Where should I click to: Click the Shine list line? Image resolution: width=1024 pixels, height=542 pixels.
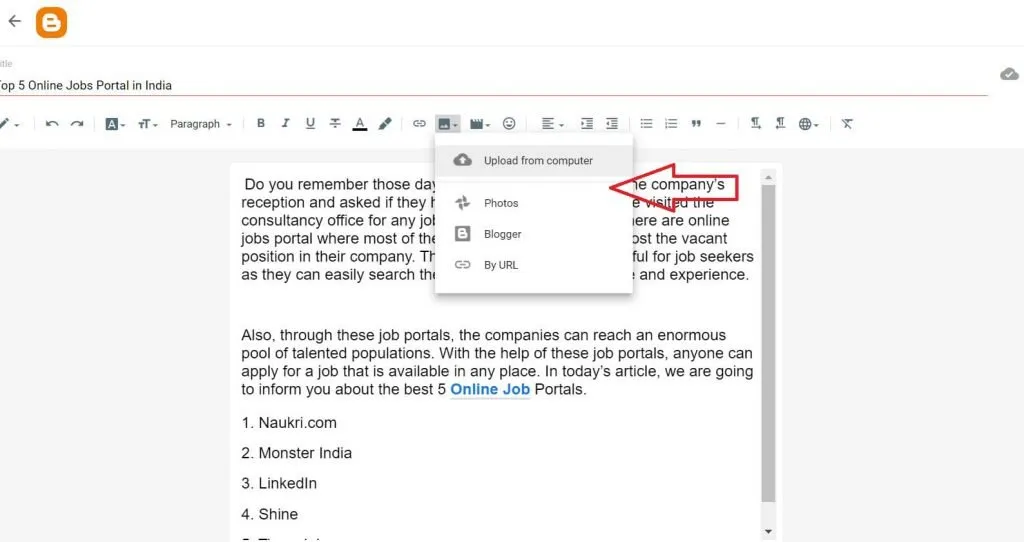pyautogui.click(x=270, y=514)
